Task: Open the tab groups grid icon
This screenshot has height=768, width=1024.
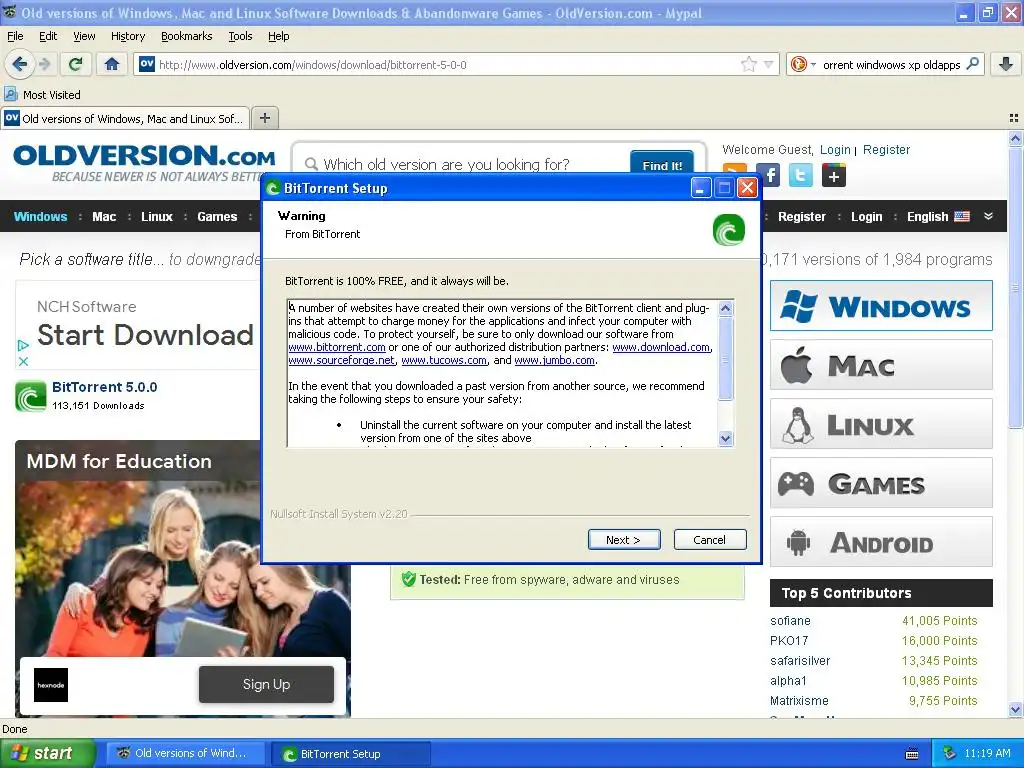Action: [x=1014, y=118]
